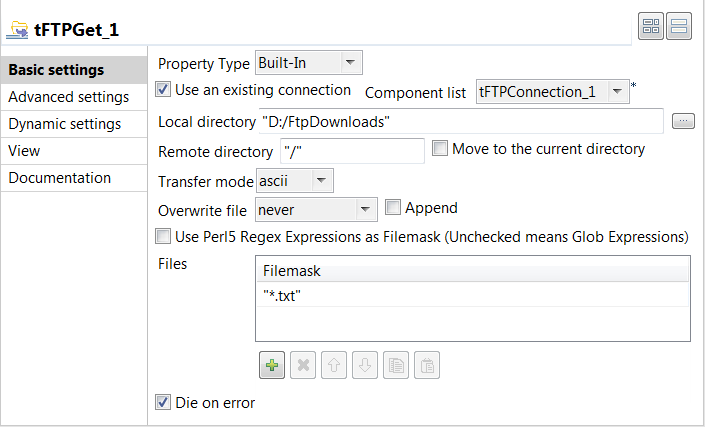
Task: Open the Documentation tab
Action: point(59,178)
